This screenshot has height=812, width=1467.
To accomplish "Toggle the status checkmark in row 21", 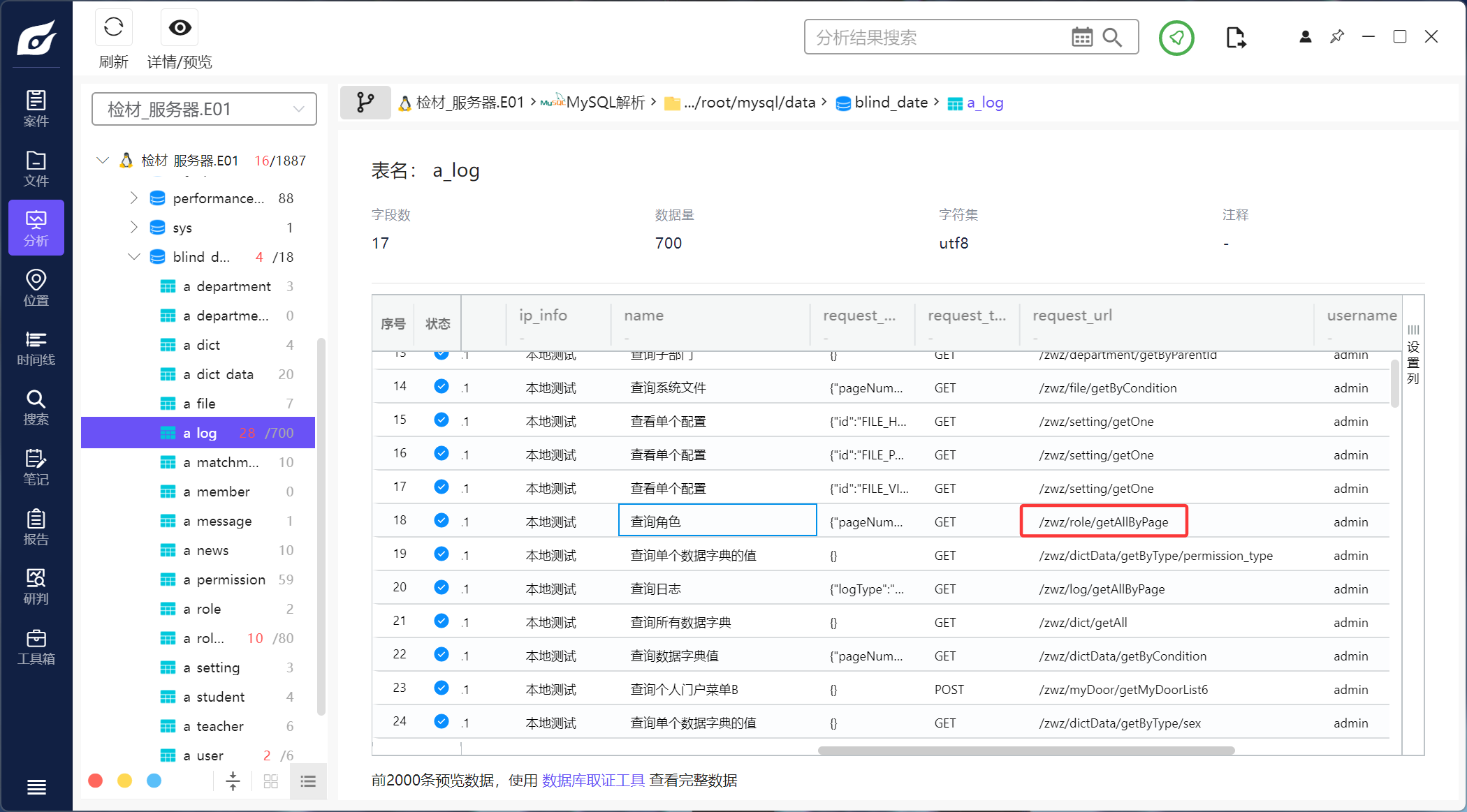I will pos(441,621).
